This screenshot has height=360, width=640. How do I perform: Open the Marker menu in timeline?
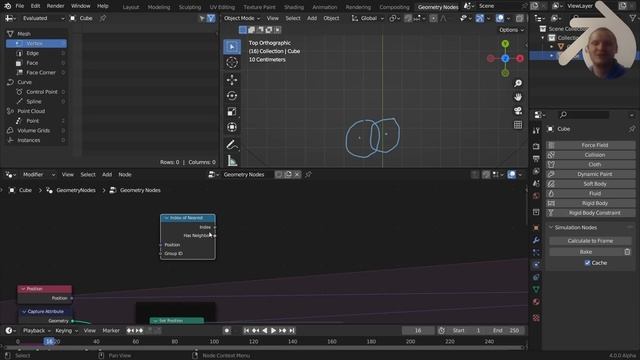point(111,331)
